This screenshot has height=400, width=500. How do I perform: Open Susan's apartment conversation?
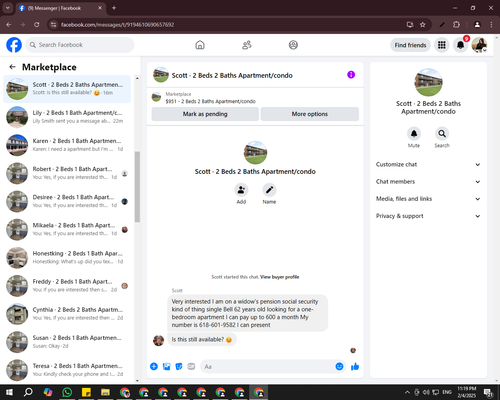(x=67, y=342)
